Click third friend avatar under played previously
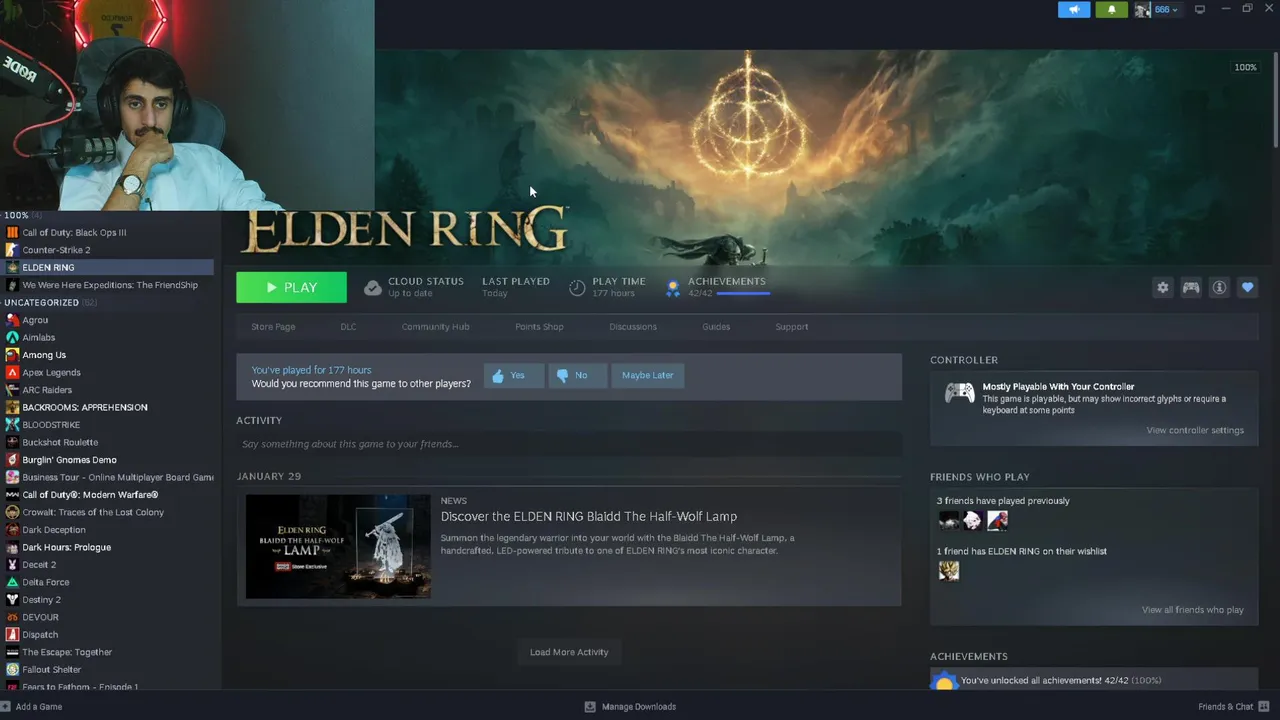 (x=997, y=520)
